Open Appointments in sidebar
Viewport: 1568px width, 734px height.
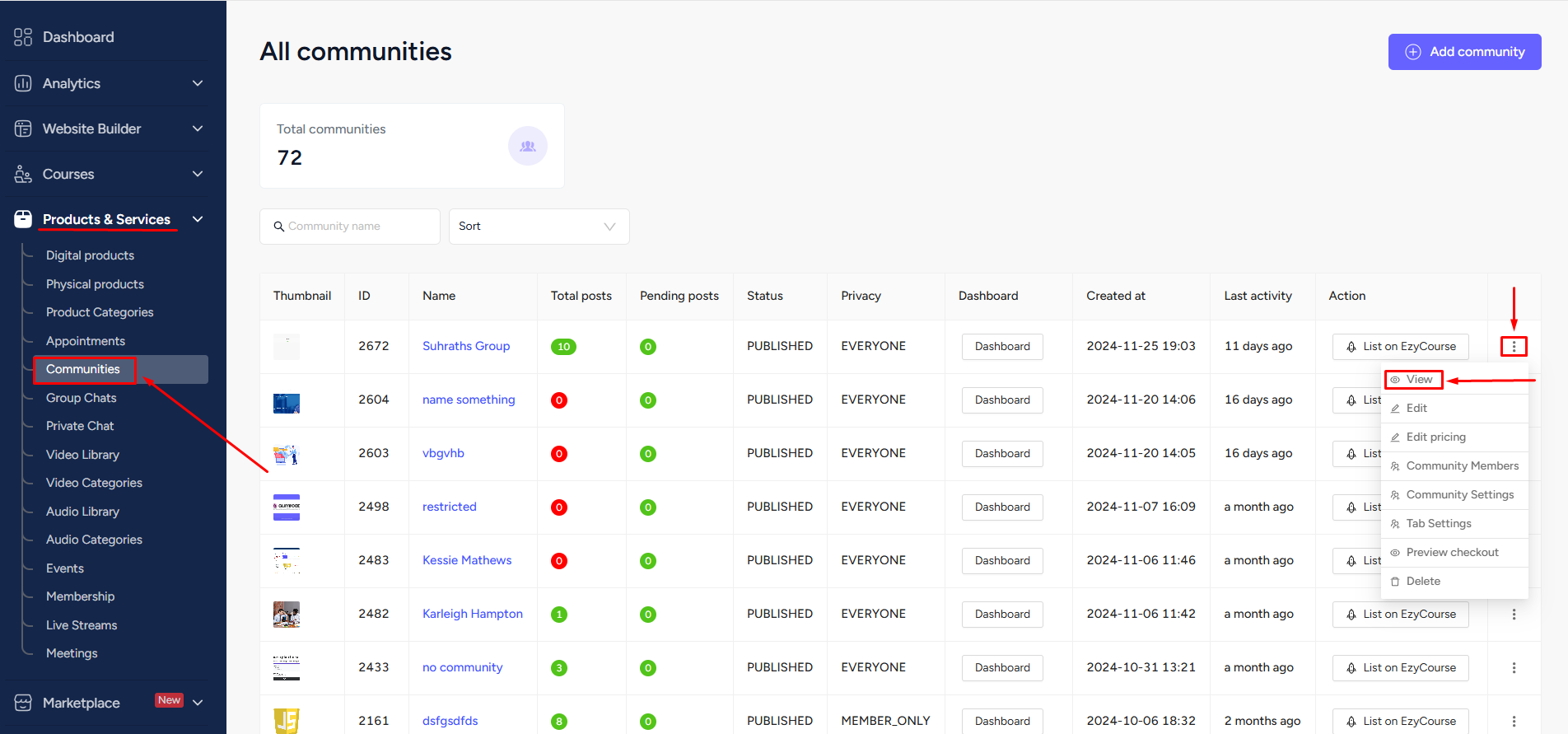click(86, 341)
